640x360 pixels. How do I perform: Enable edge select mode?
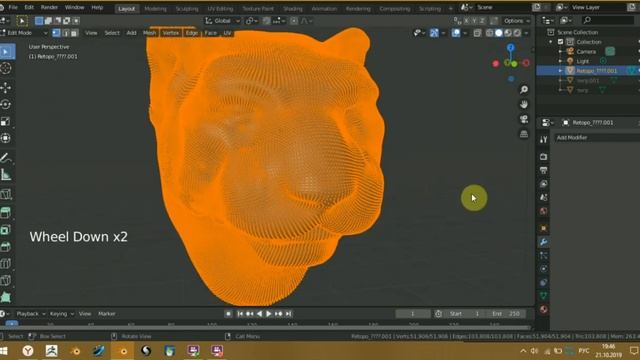(65, 33)
